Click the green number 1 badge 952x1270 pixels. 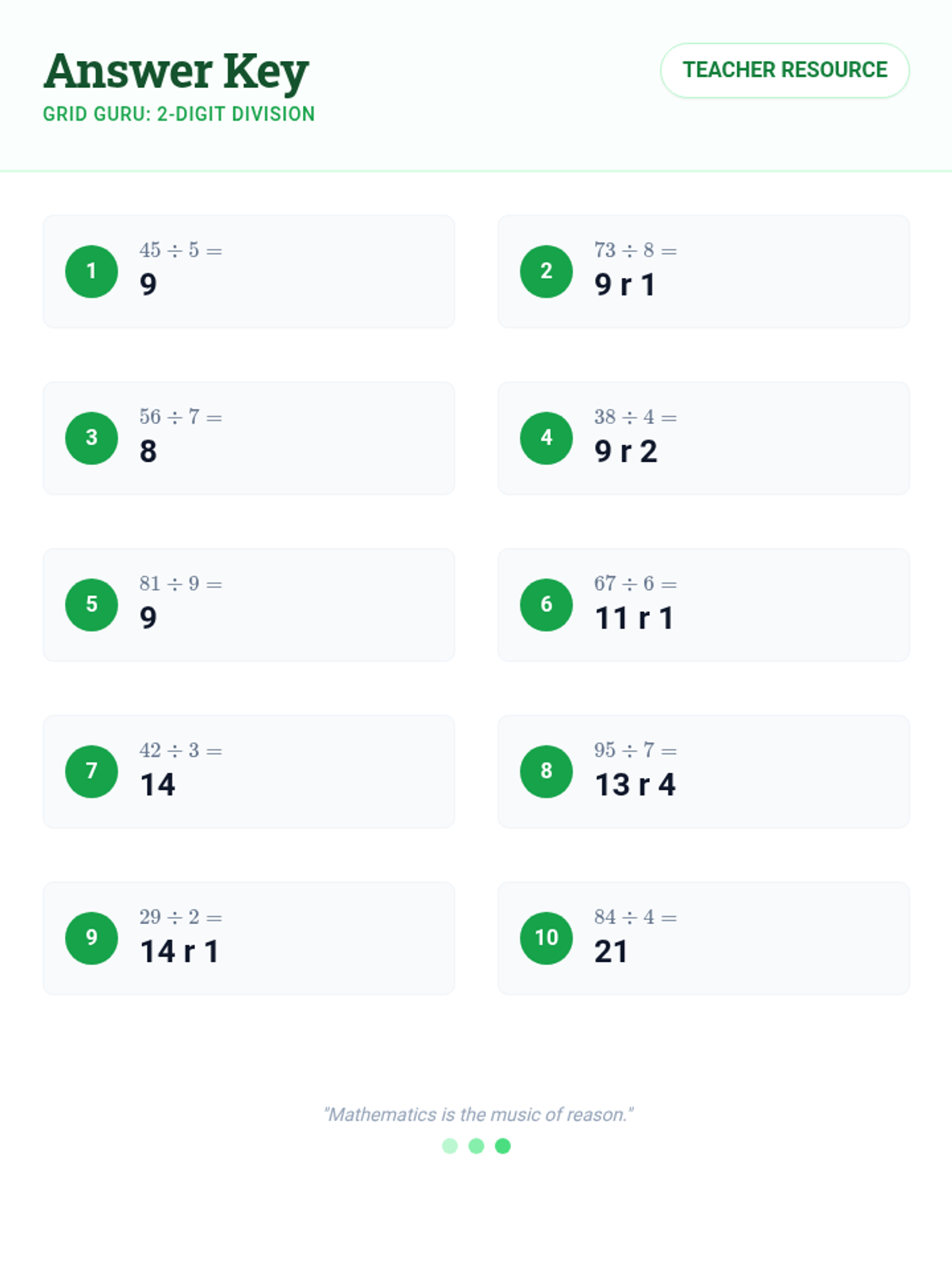(x=91, y=271)
